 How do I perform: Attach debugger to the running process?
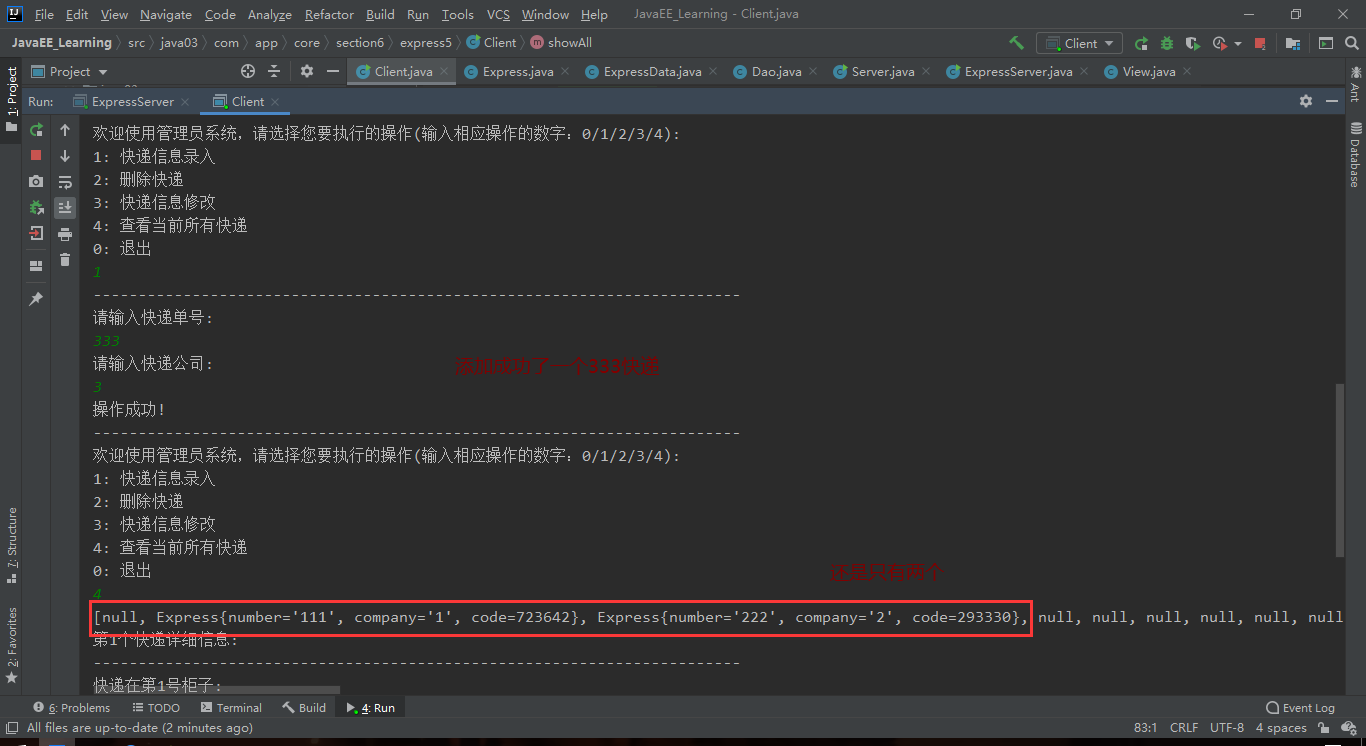coord(36,207)
